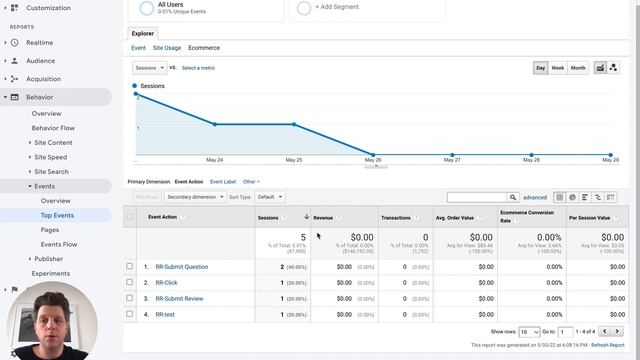This screenshot has width=640, height=360.
Task: Switch to the Event view tab
Action: point(138,48)
